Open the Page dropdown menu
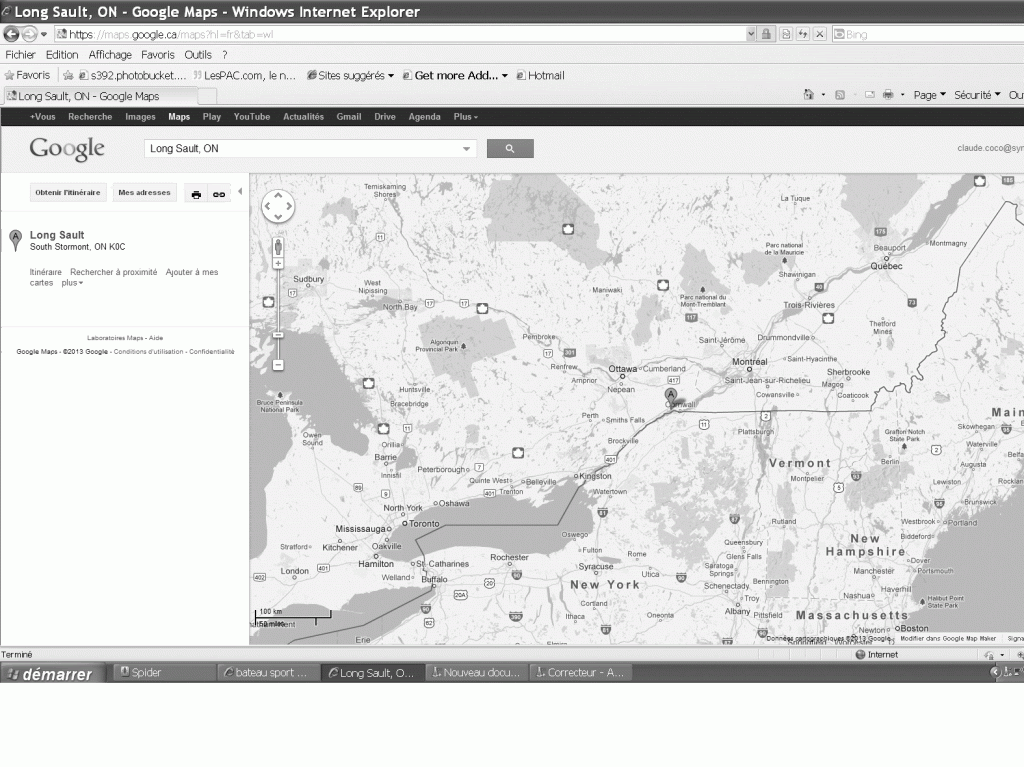 [x=929, y=95]
